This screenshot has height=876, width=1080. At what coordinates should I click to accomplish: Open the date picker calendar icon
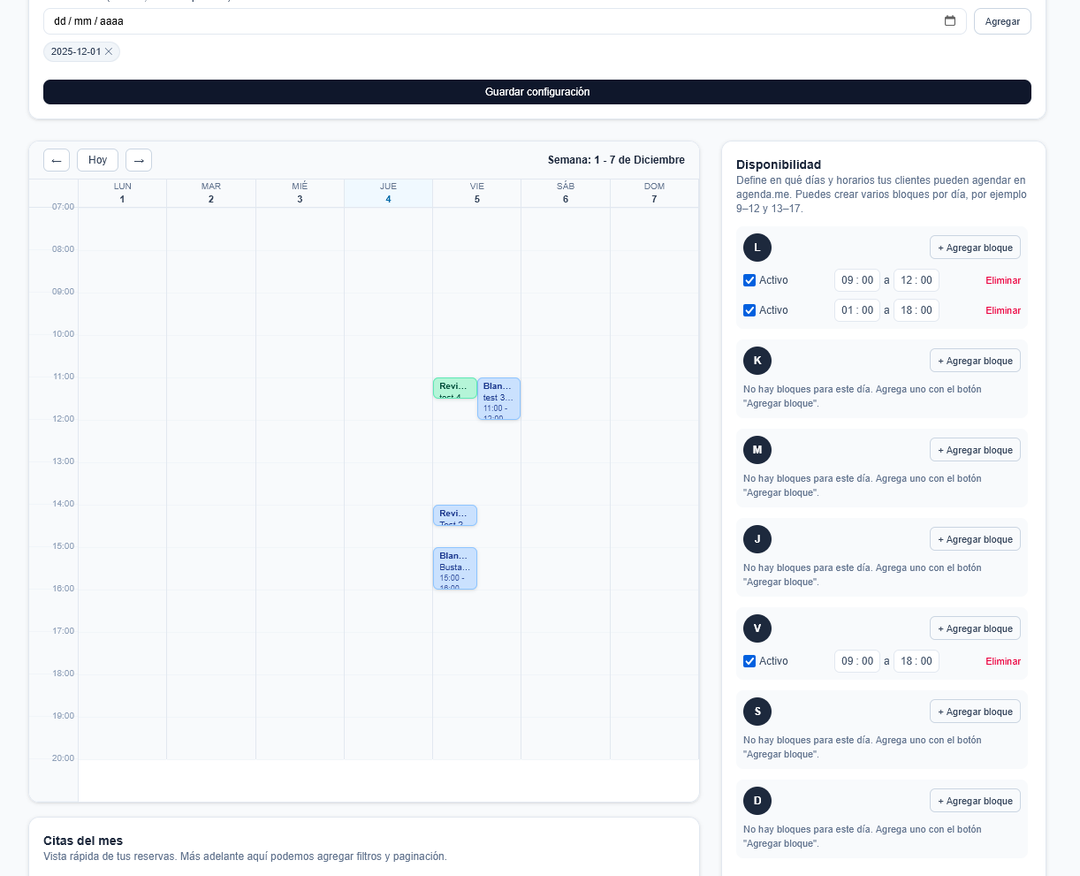tap(950, 20)
